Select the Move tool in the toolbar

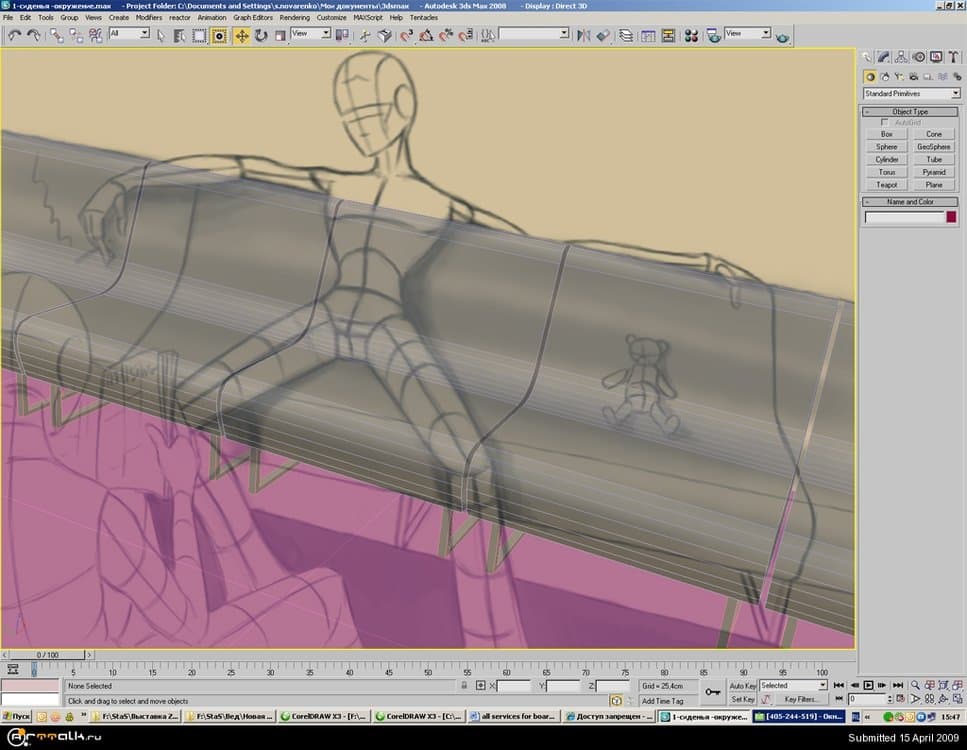tap(242, 35)
